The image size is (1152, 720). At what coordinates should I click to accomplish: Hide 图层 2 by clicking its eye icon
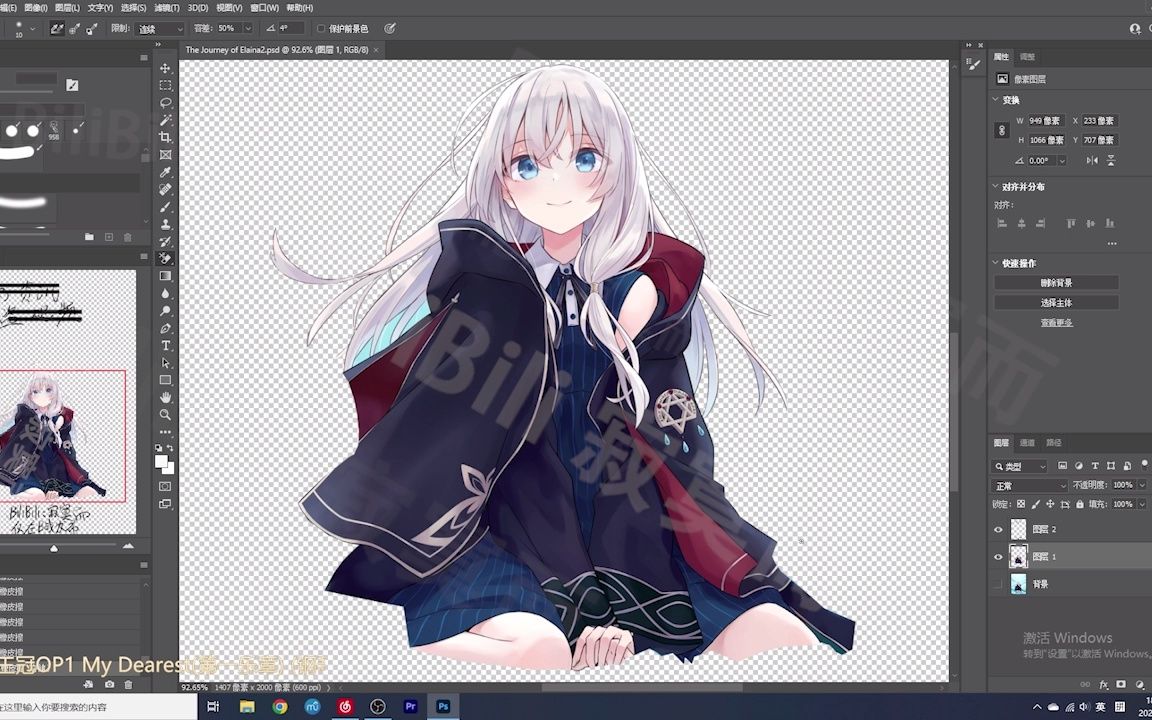tap(998, 529)
